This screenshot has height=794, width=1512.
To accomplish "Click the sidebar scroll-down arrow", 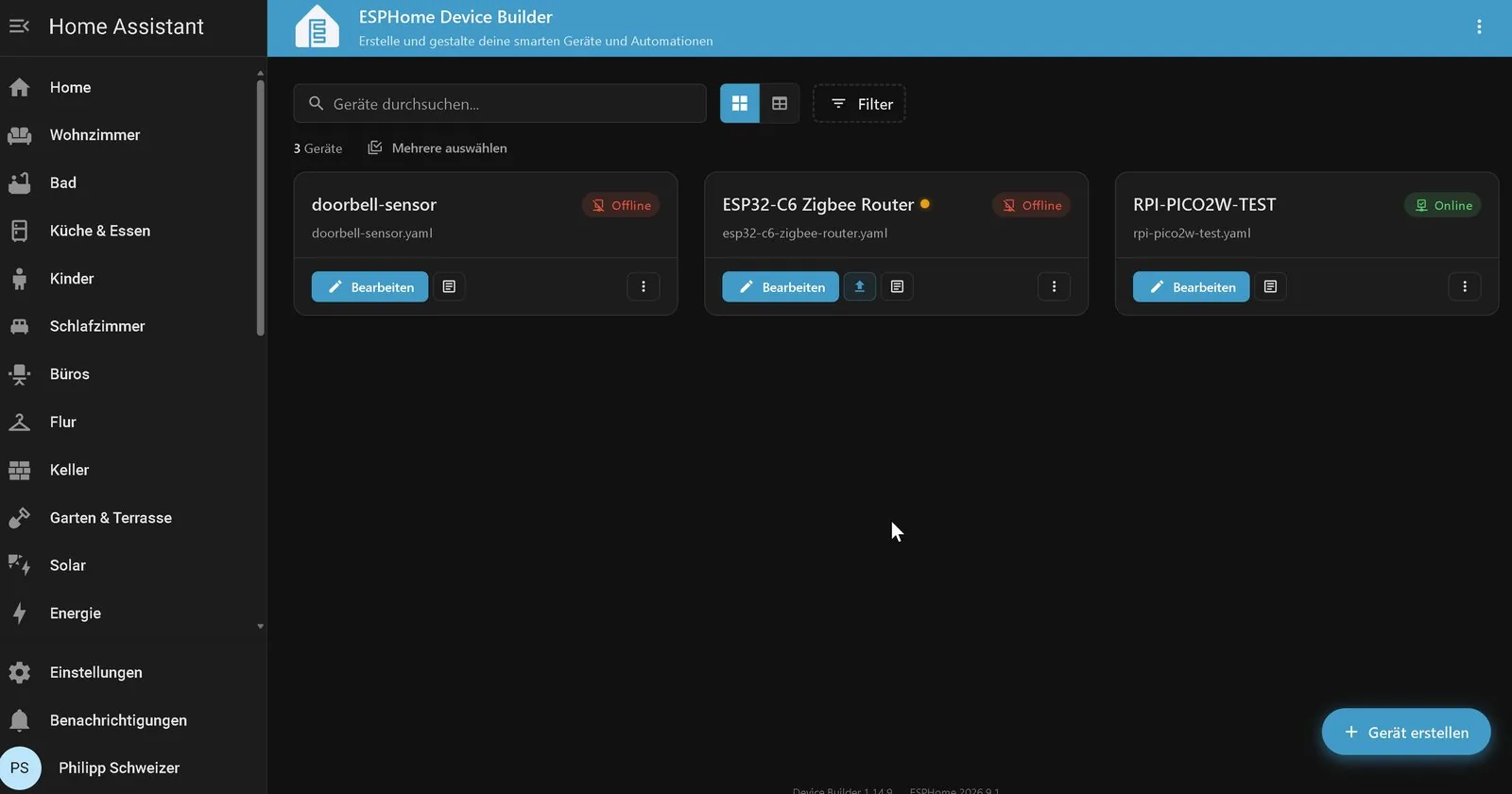I will (x=260, y=626).
